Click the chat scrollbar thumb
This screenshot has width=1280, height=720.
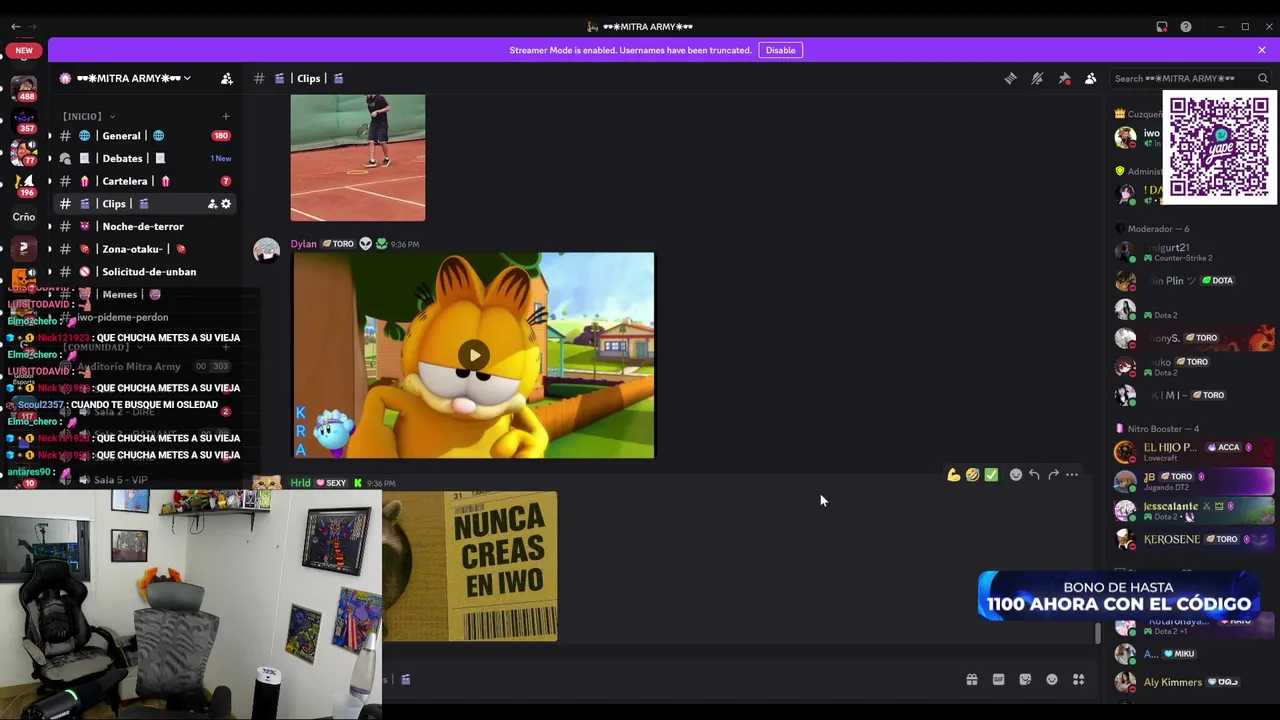[x=1098, y=633]
